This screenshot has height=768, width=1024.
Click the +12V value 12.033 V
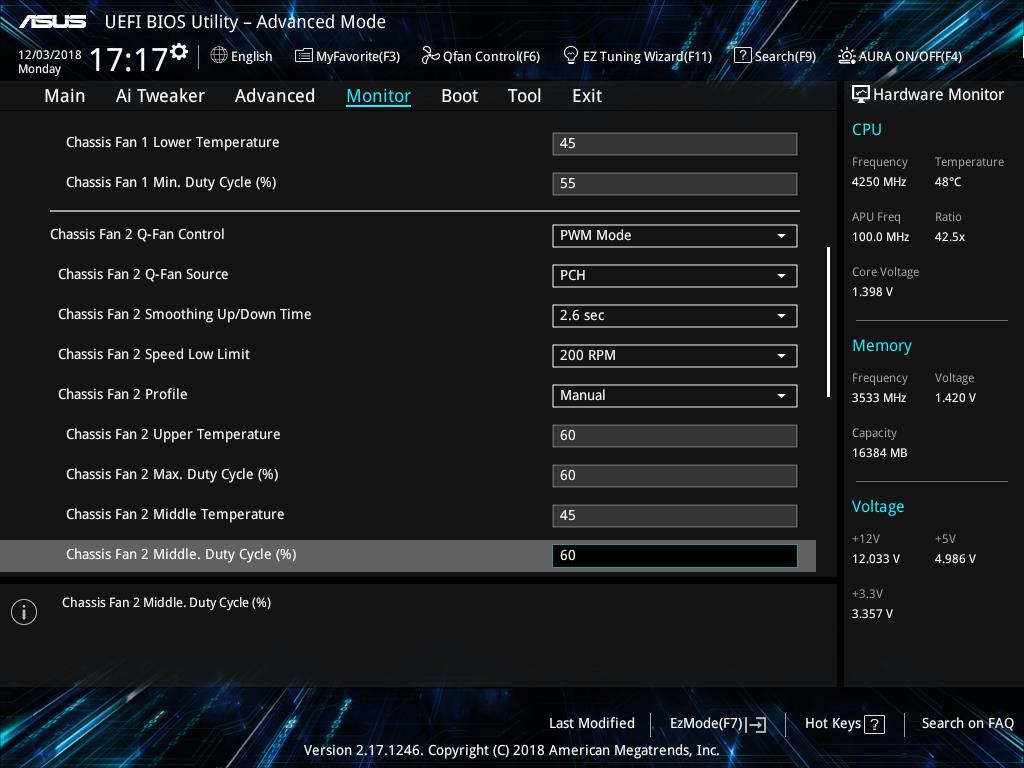pyautogui.click(x=876, y=559)
